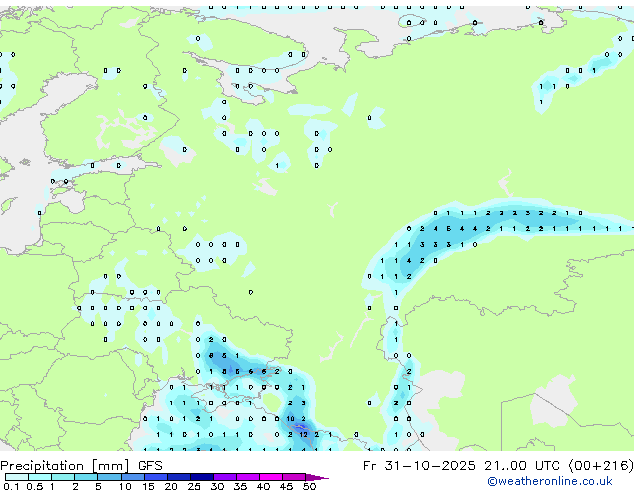This screenshot has width=634, height=490.
Task: Click the 5–10 mm legend color swatch
Action: click(x=109, y=477)
